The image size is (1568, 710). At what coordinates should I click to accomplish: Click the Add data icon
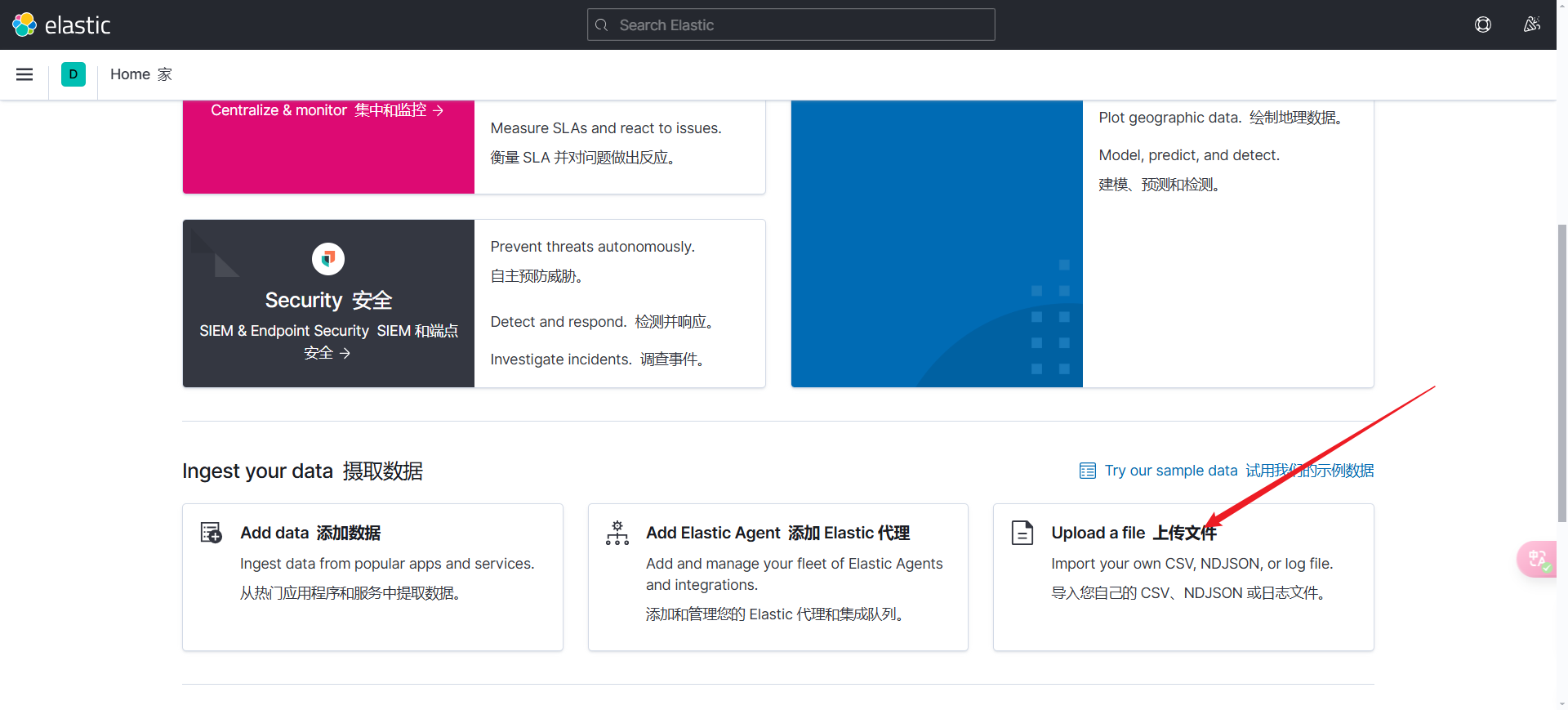click(x=212, y=533)
